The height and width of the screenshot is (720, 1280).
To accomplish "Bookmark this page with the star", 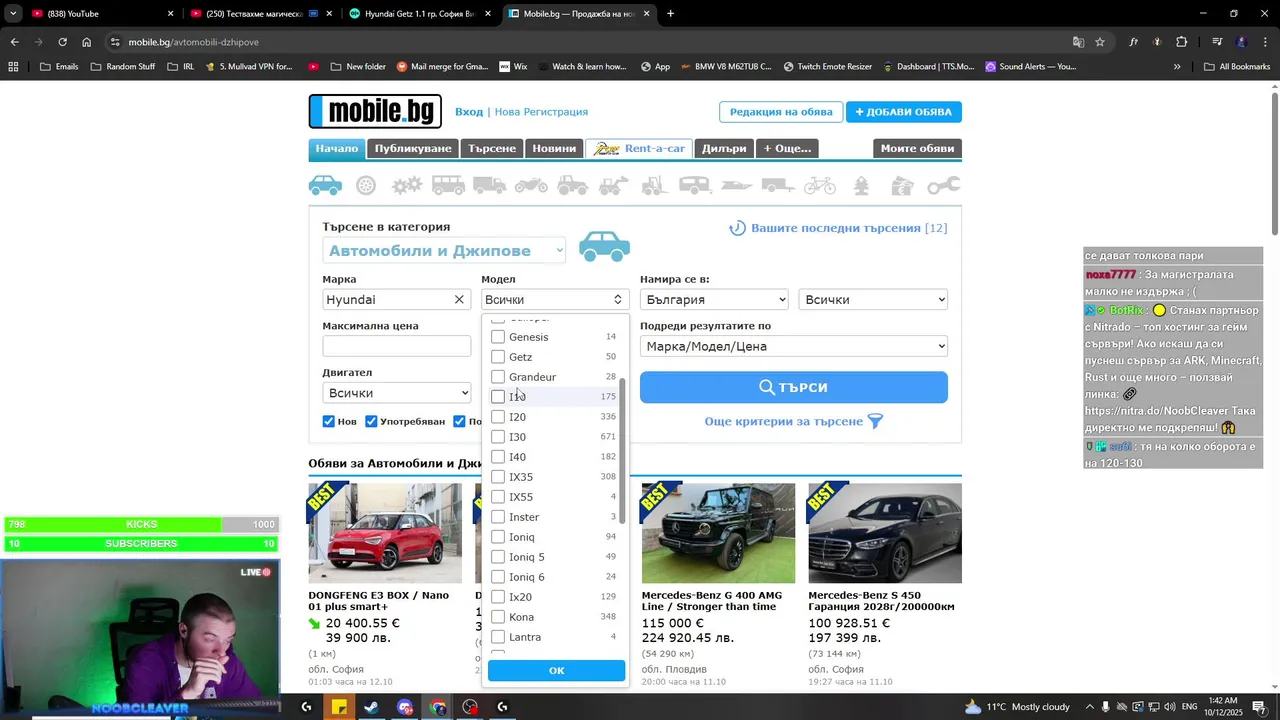I will (1100, 42).
